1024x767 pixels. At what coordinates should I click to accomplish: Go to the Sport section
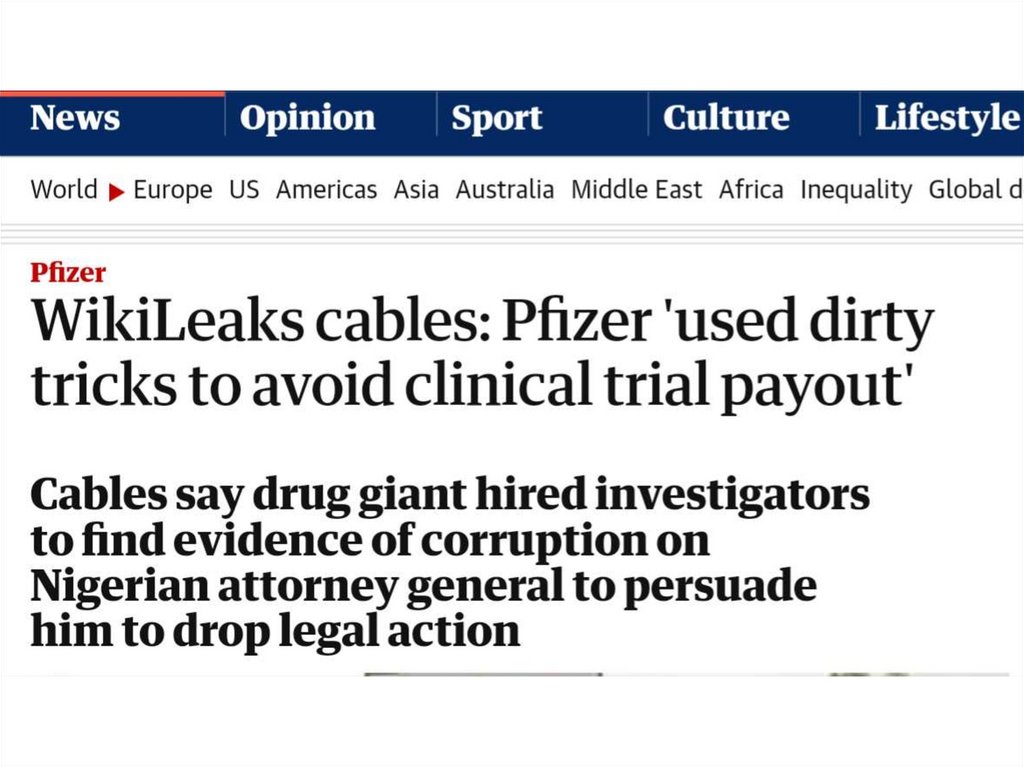click(497, 118)
